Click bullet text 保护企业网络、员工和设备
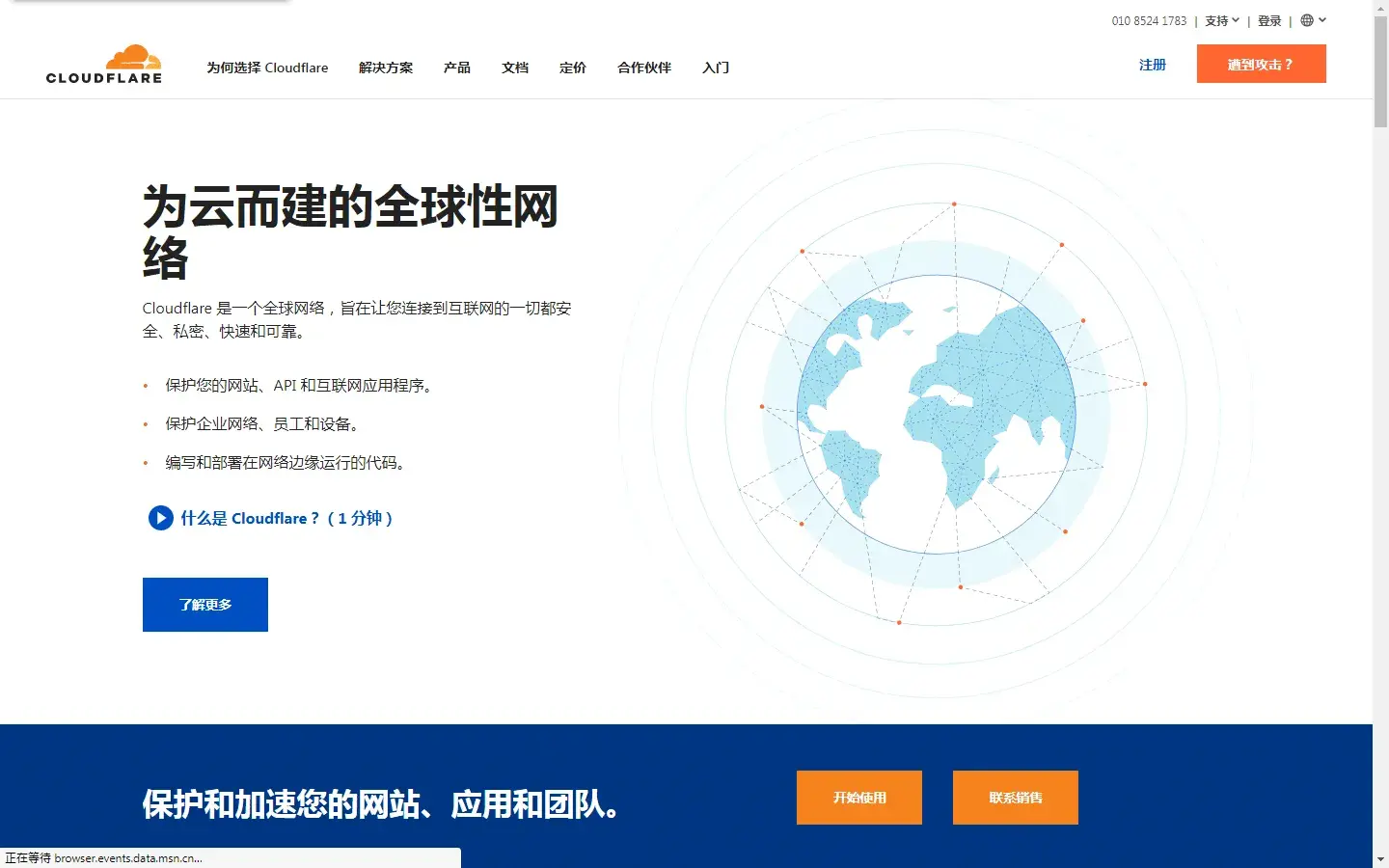The image size is (1389, 868). [263, 424]
